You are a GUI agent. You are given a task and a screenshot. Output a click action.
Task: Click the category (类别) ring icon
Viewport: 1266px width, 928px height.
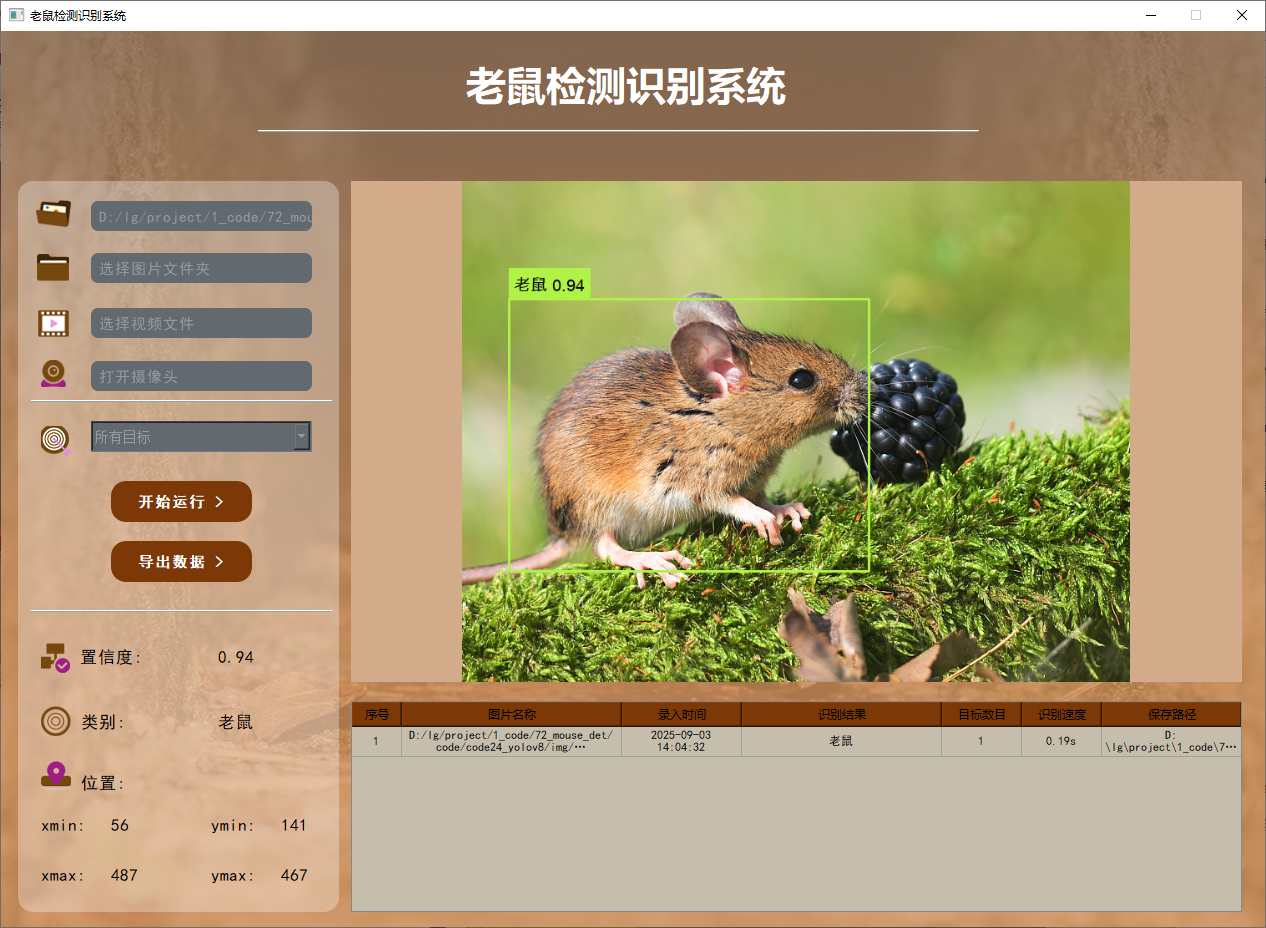[55, 721]
